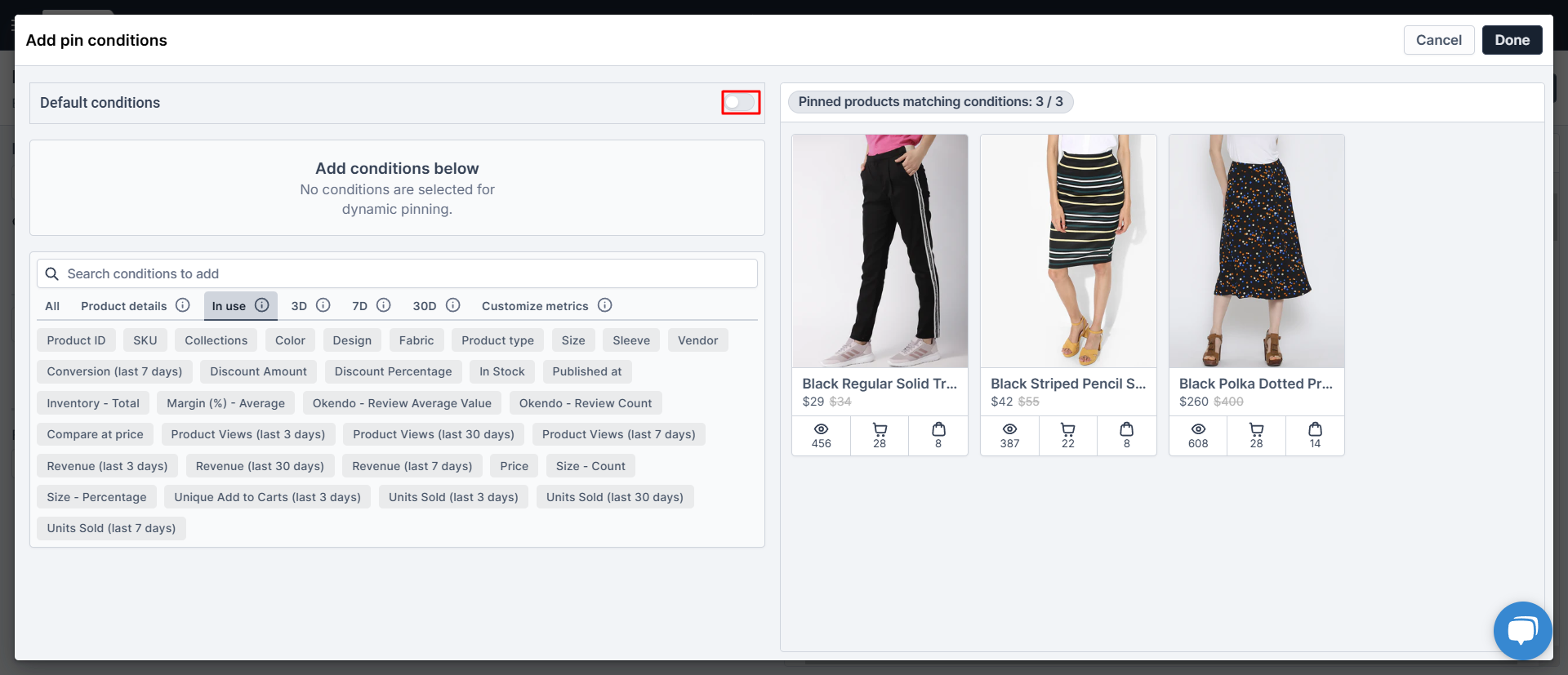
Task: Click views eye icon on Black Striped Pencil card
Action: (x=1009, y=429)
